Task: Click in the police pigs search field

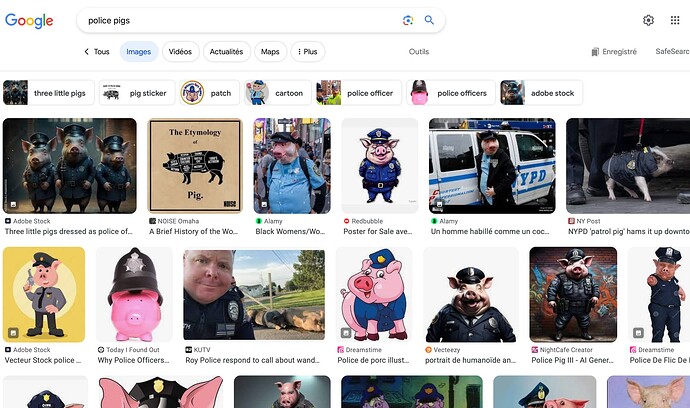Action: click(x=242, y=20)
